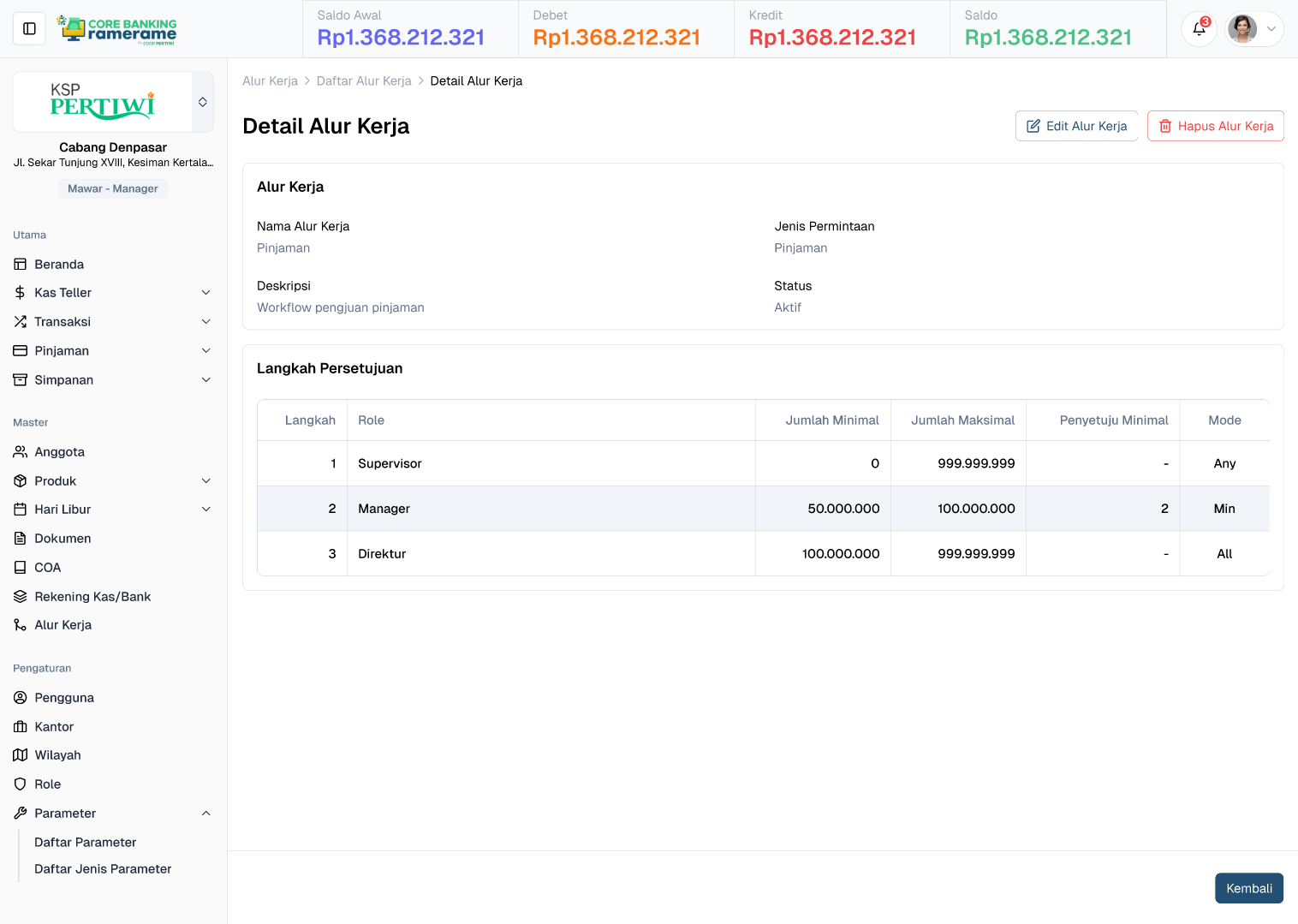
Task: Open the notifications bell
Action: pos(1199,29)
